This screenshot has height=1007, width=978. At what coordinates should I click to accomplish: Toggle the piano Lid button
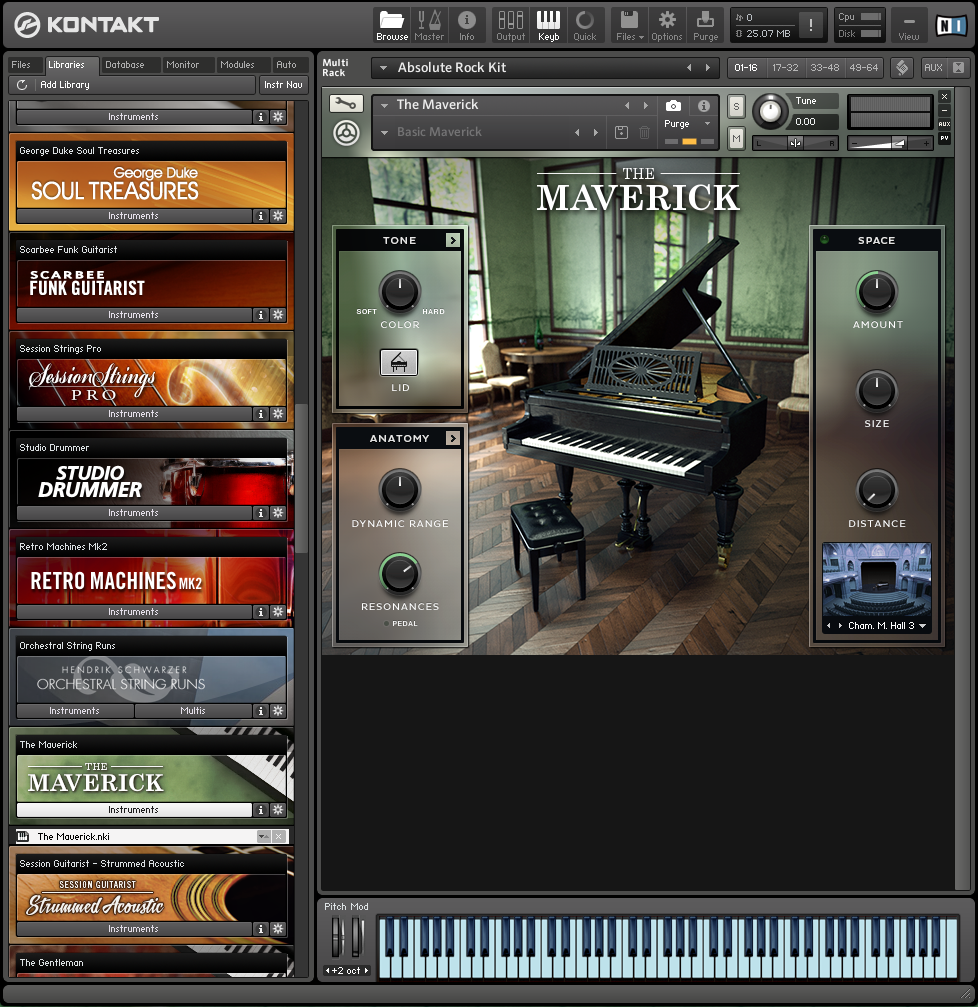(399, 363)
